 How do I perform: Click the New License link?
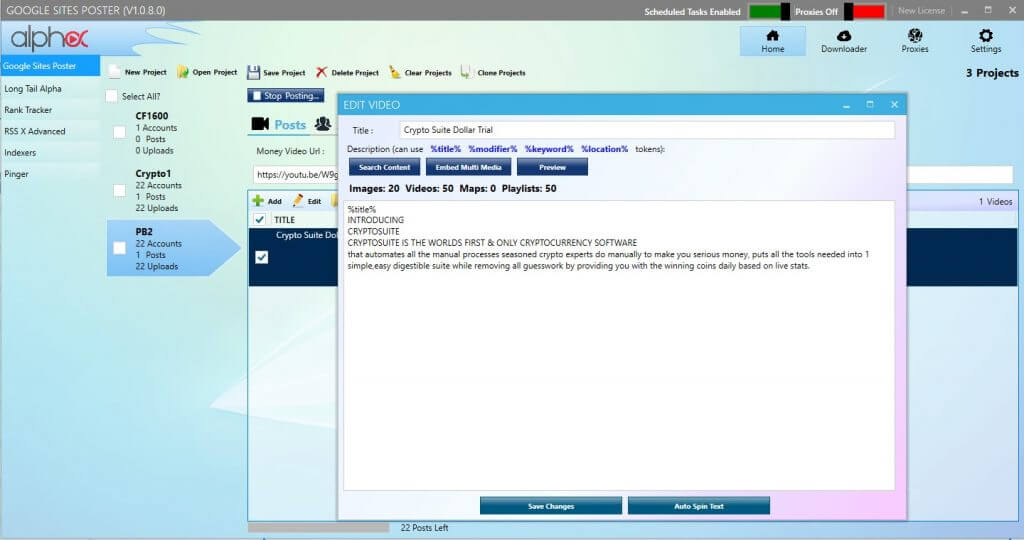[x=921, y=10]
